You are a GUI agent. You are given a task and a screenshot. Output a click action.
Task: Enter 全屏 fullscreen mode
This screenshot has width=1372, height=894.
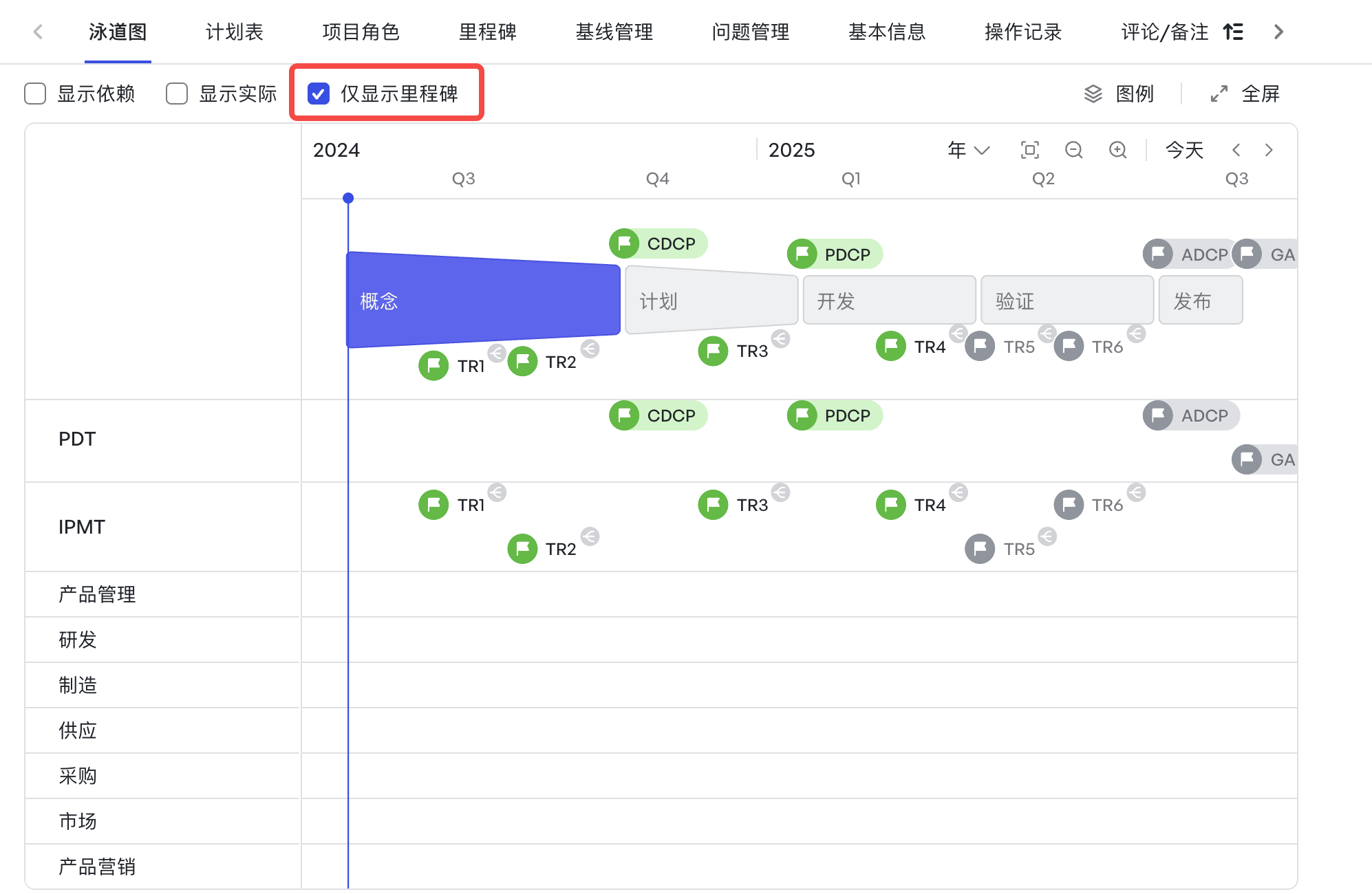[1245, 94]
